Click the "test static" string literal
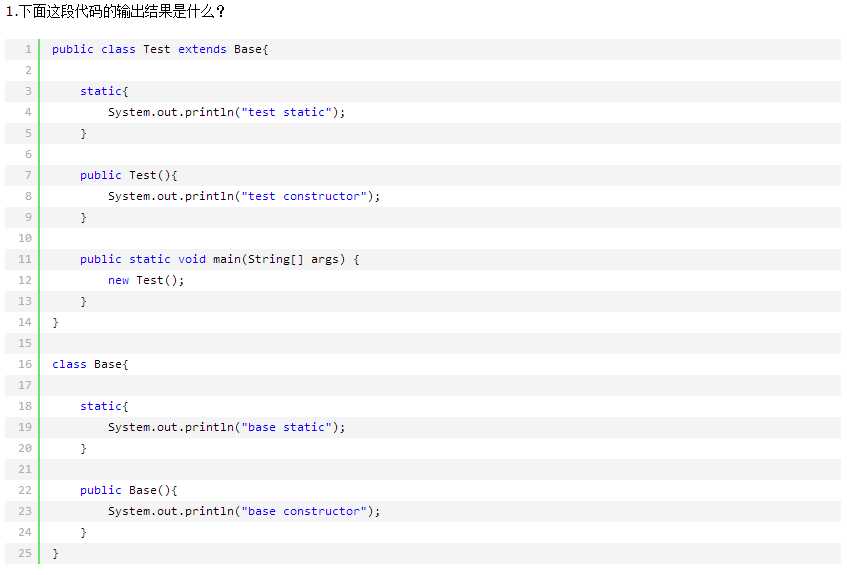Viewport: 847px width, 575px height. click(286, 112)
